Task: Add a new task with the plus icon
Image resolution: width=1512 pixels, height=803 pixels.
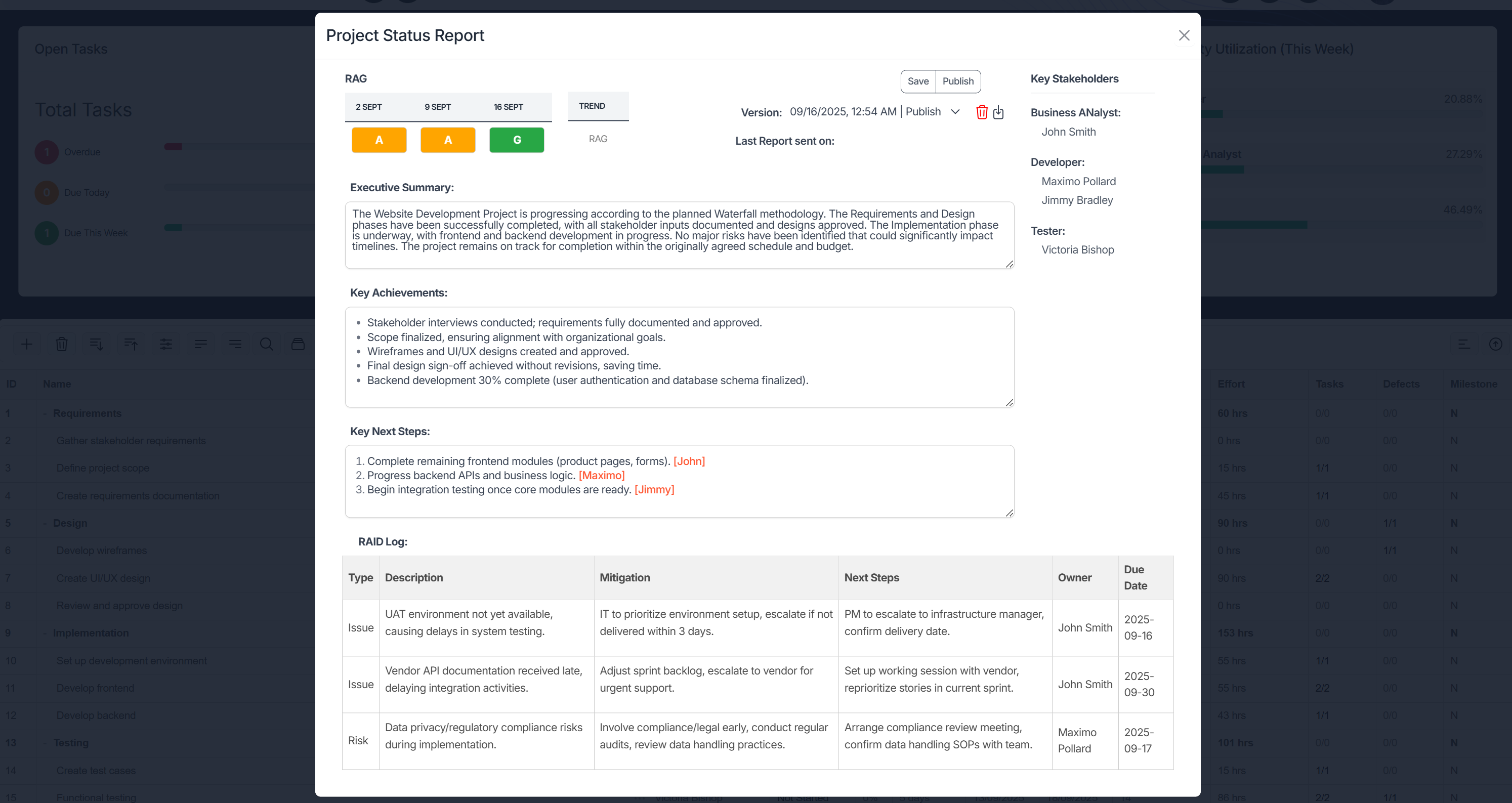Action: tap(27, 344)
